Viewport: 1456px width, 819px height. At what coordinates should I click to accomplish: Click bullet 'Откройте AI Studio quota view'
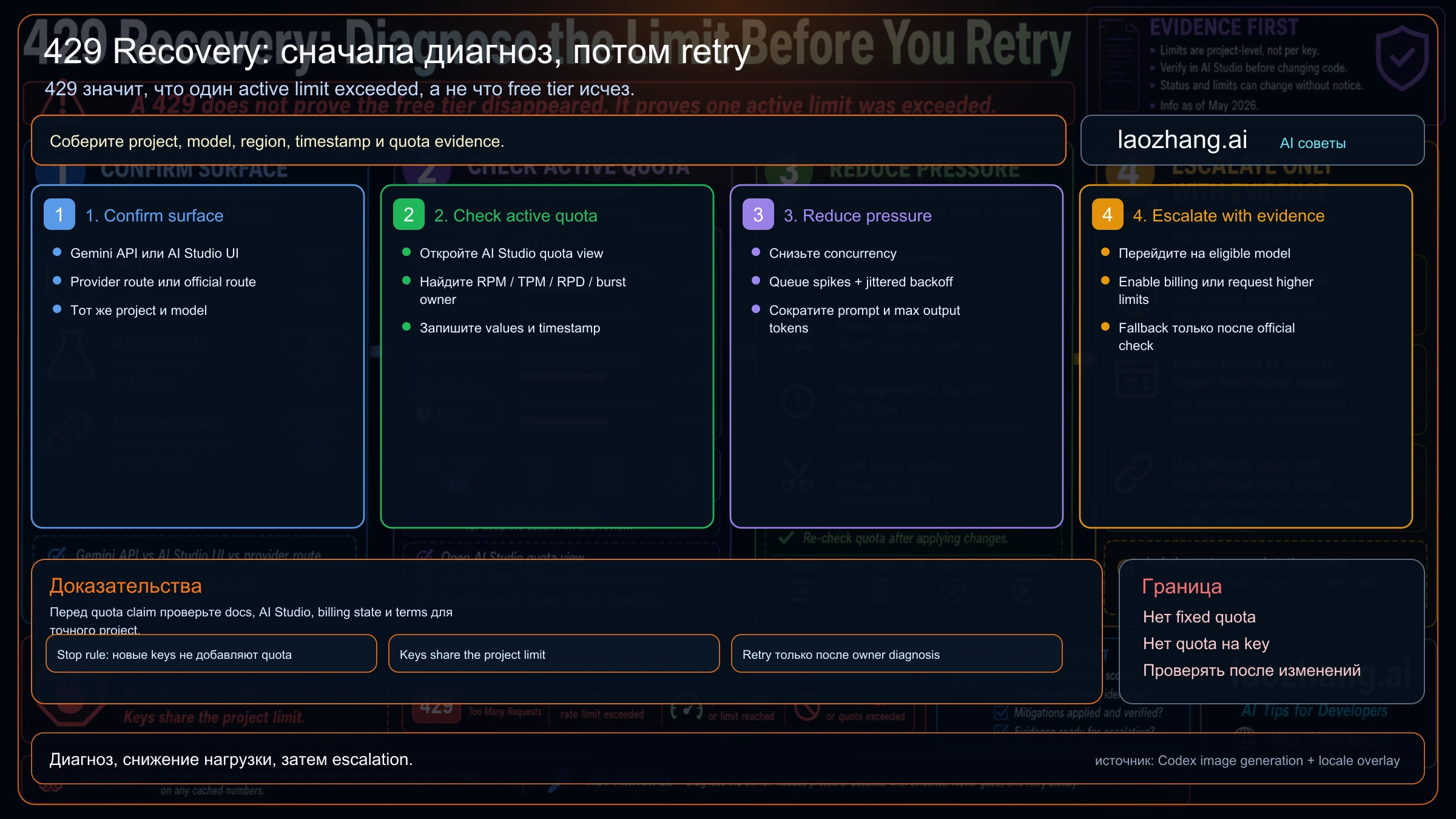click(511, 254)
